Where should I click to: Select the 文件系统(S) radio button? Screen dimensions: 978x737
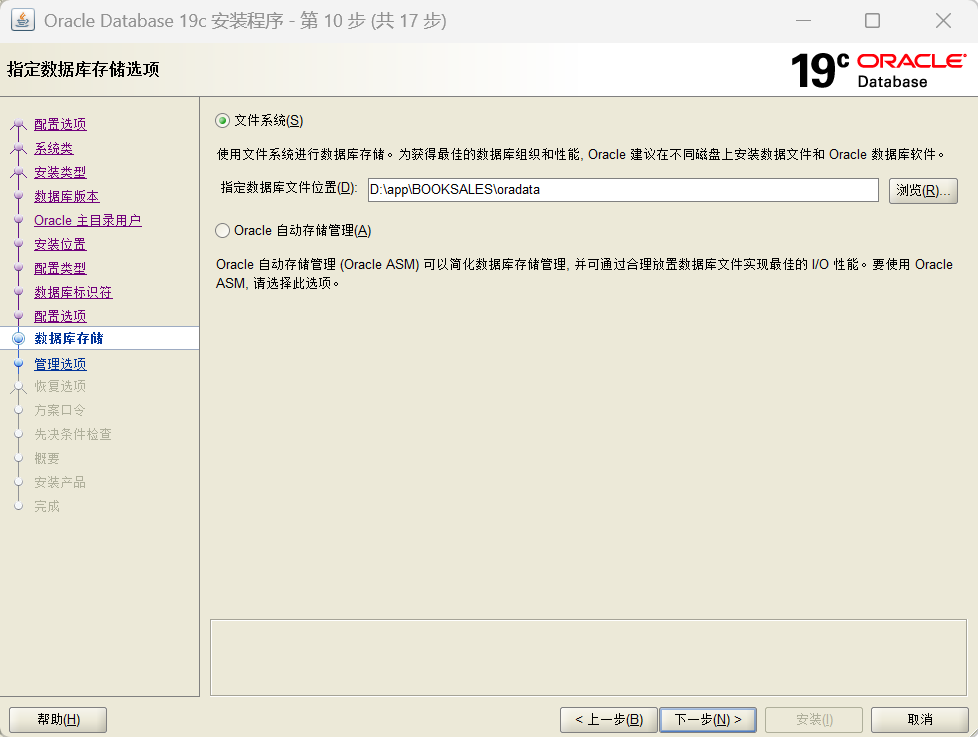click(223, 120)
